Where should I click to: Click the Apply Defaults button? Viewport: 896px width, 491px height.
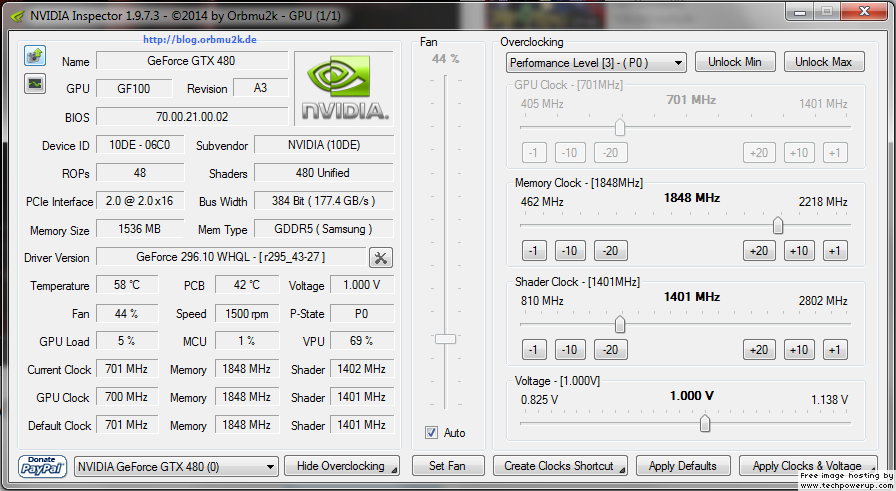pos(683,466)
